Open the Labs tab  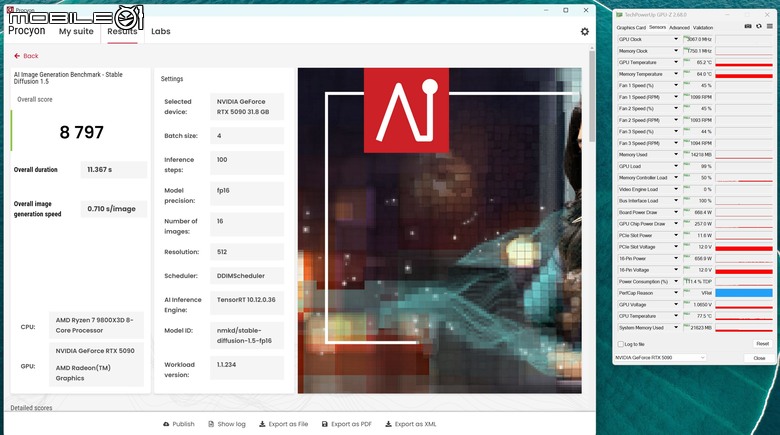161,31
